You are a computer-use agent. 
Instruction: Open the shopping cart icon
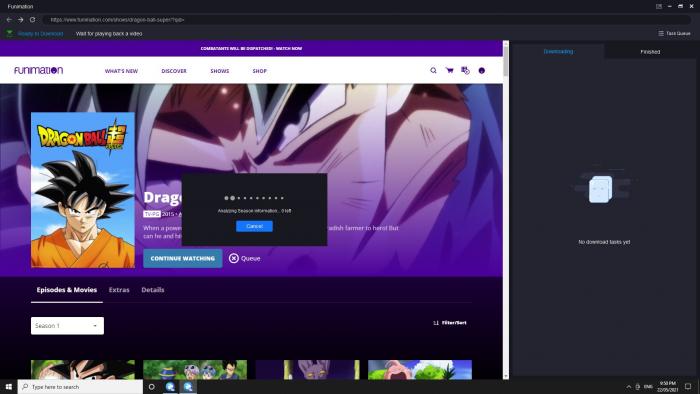pyautogui.click(x=450, y=71)
